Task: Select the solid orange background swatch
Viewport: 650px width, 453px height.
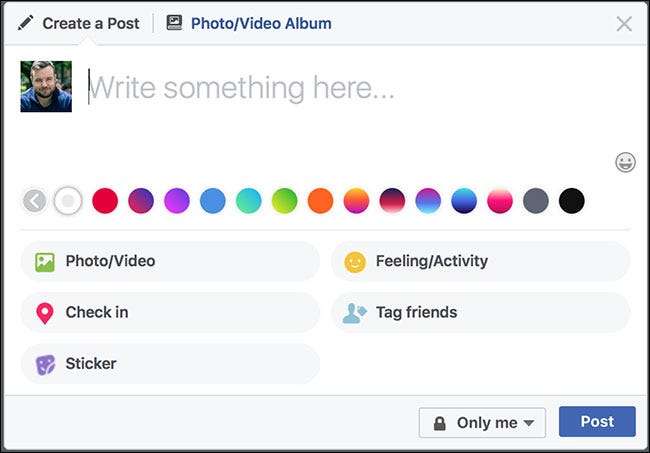Action: pos(320,201)
